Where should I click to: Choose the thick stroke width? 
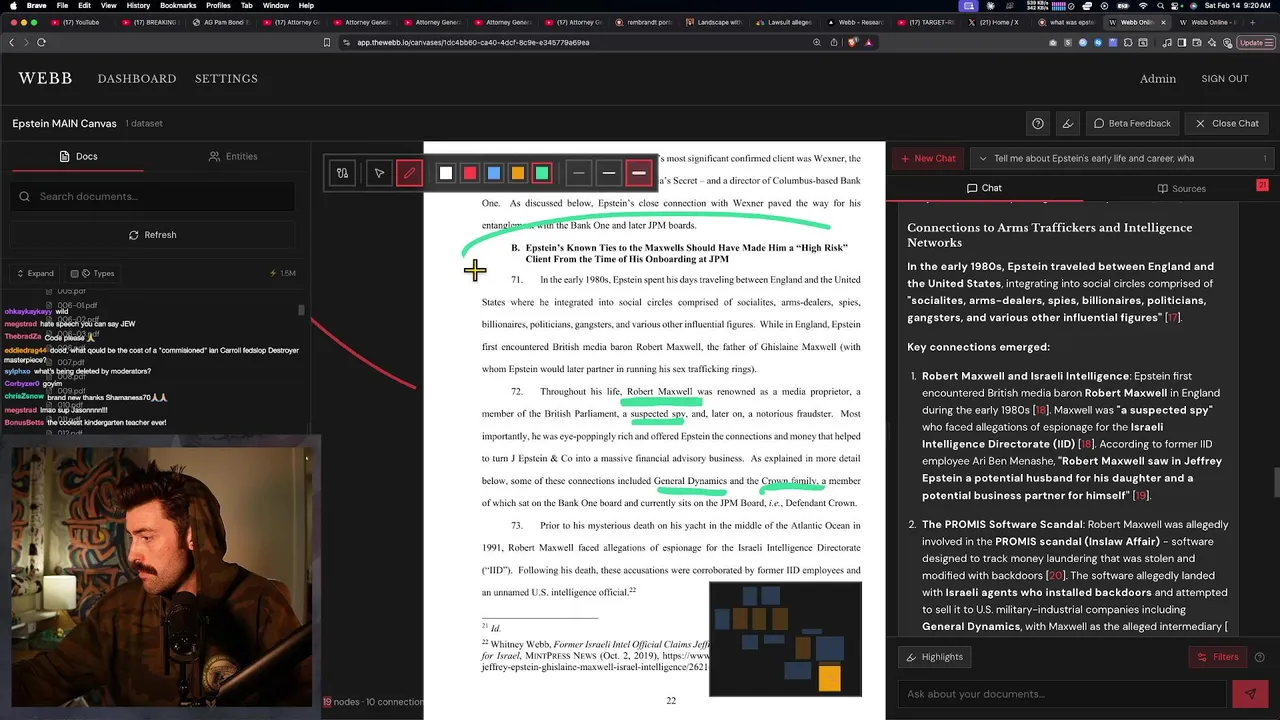[x=638, y=173]
